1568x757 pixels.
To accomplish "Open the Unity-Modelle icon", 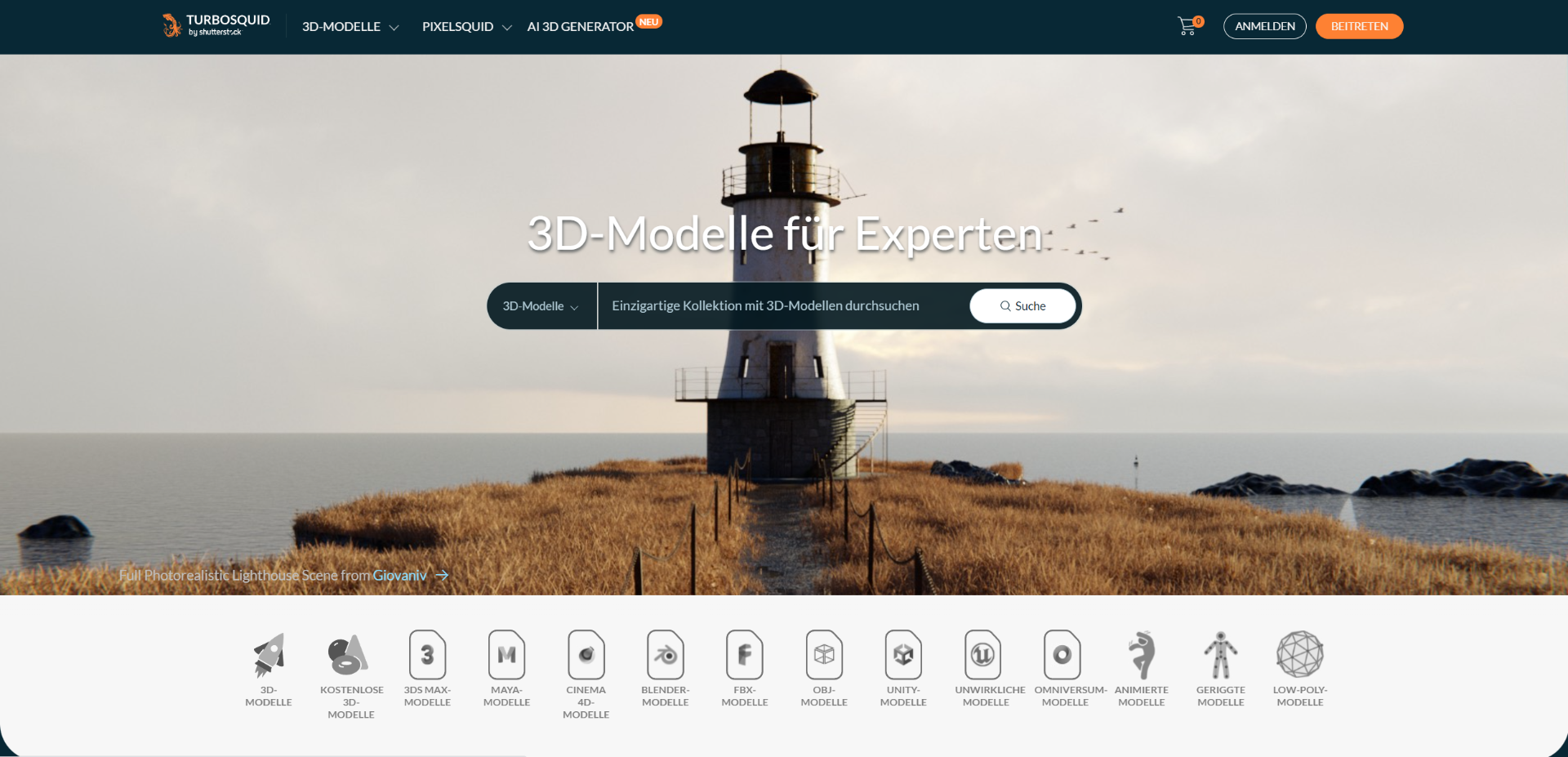I will pos(903,655).
